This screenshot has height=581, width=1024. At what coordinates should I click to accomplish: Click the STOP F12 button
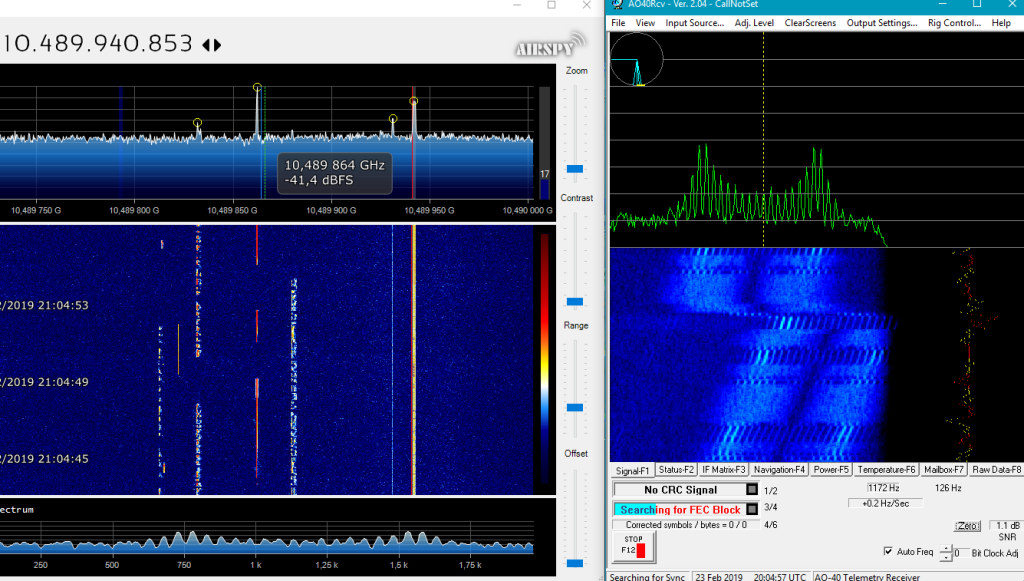[x=633, y=545]
